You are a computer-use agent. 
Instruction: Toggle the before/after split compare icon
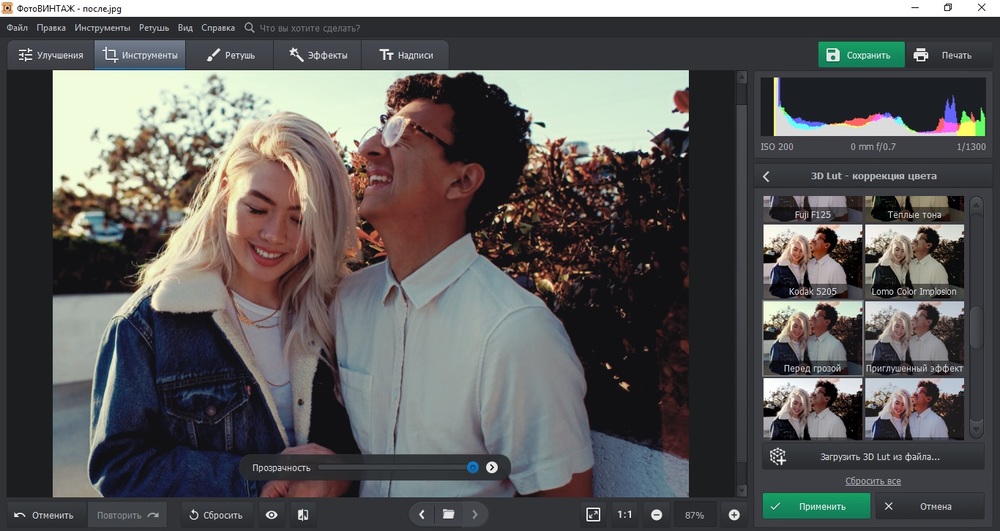click(303, 515)
